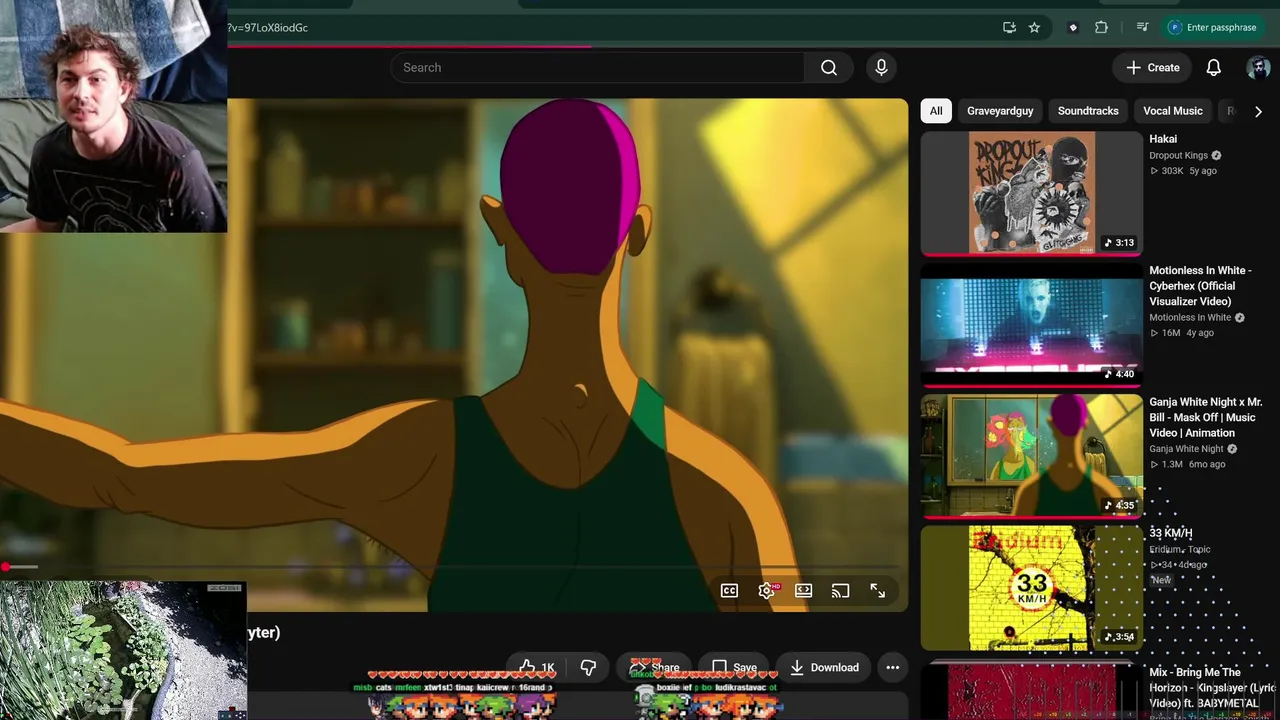Open the Hakai video thumbnail
This screenshot has width=1280, height=720.
(1031, 192)
